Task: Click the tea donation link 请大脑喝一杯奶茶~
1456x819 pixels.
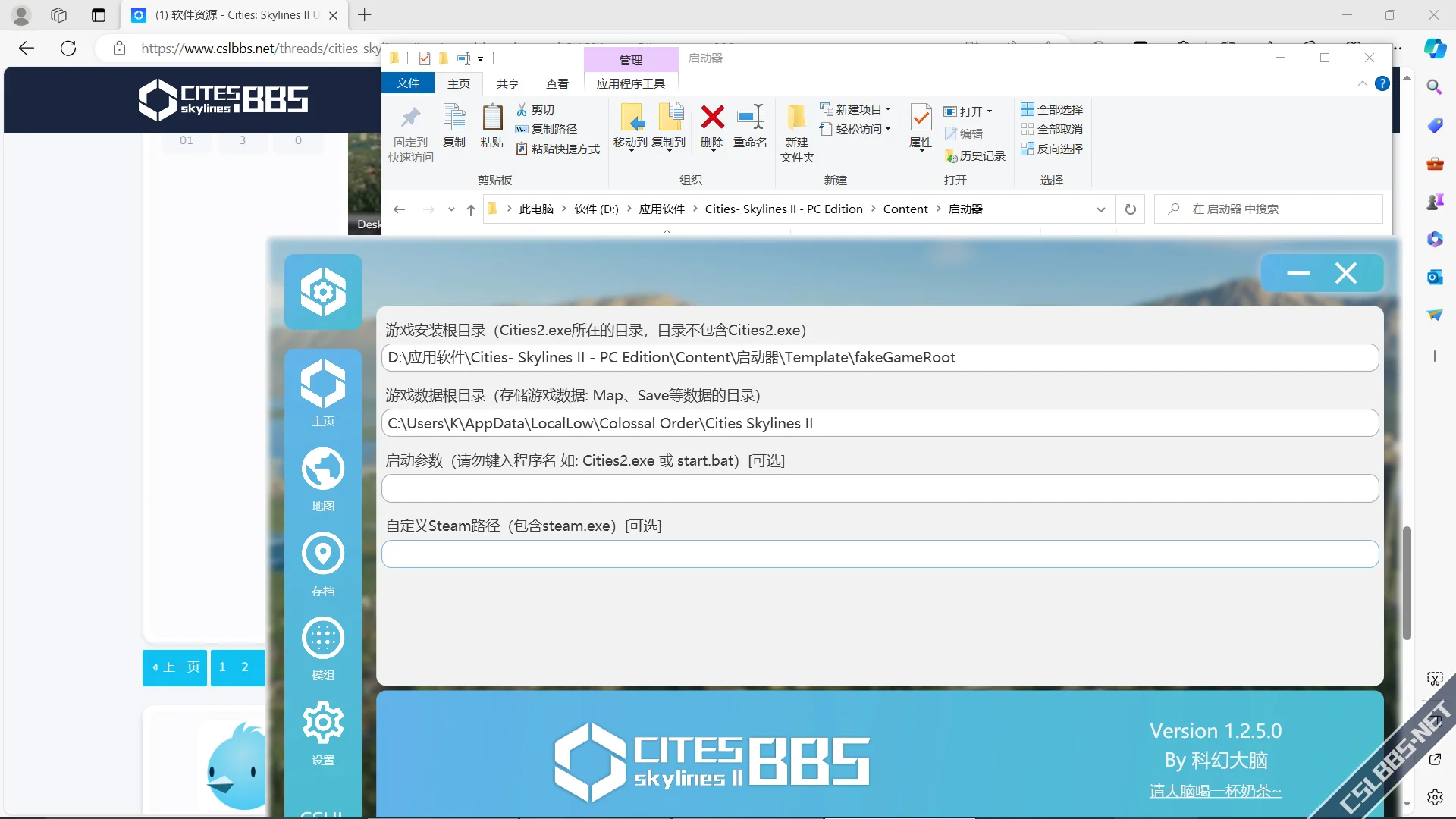Action: coord(1216,791)
